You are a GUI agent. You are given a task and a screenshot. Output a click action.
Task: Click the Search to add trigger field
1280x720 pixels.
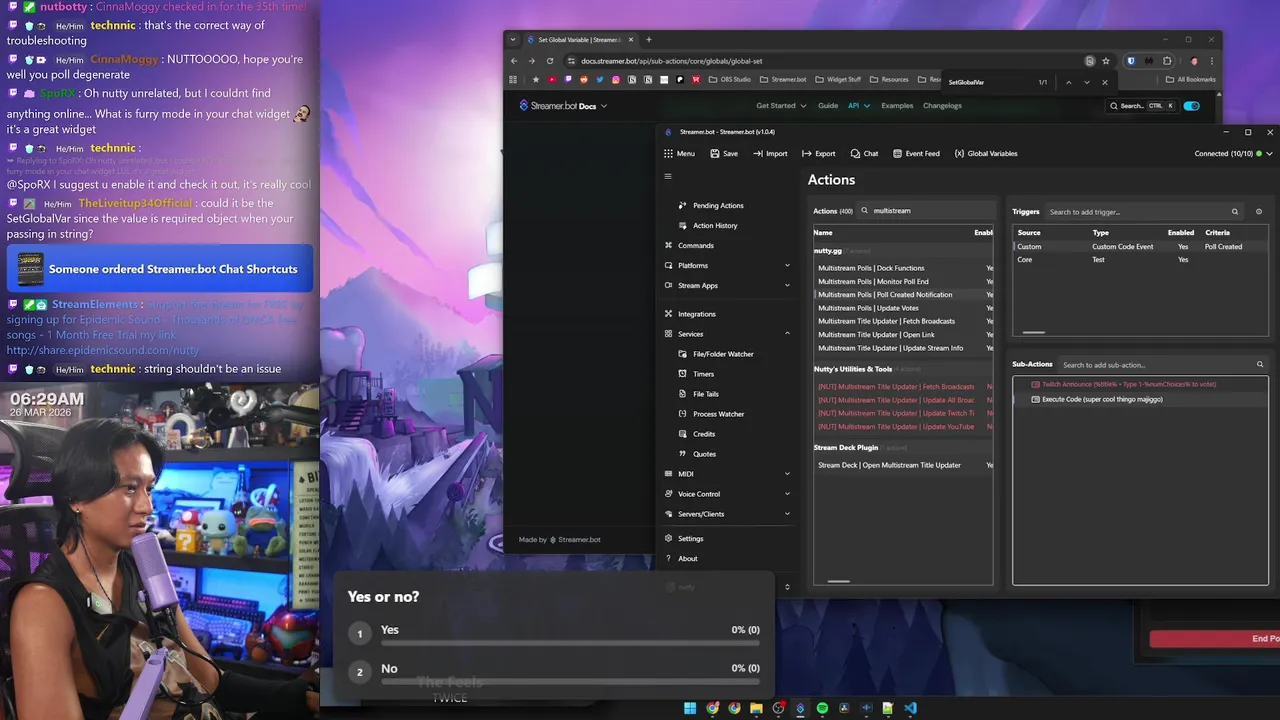click(x=1143, y=212)
